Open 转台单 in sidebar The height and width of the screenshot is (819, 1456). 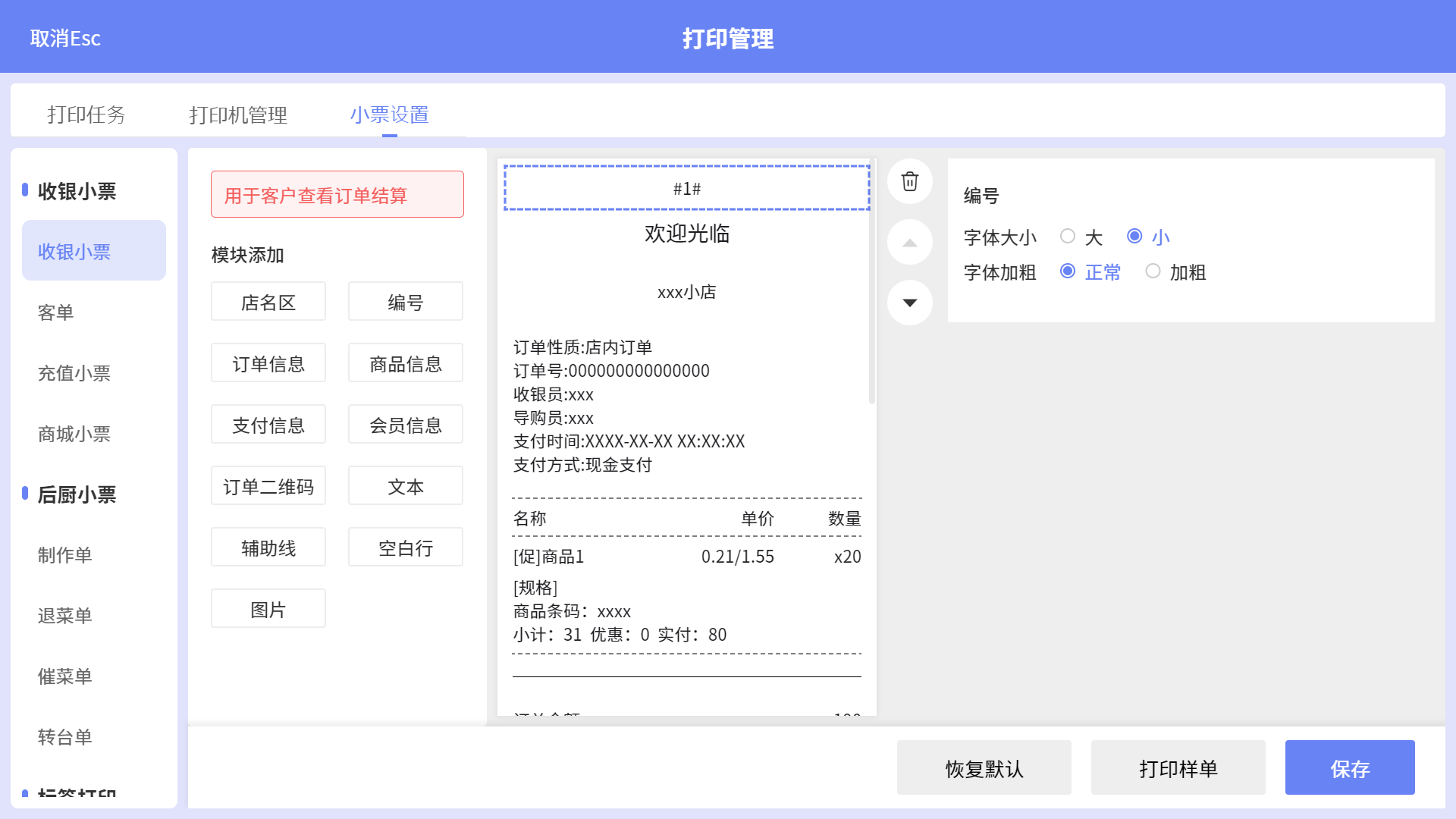point(94,736)
